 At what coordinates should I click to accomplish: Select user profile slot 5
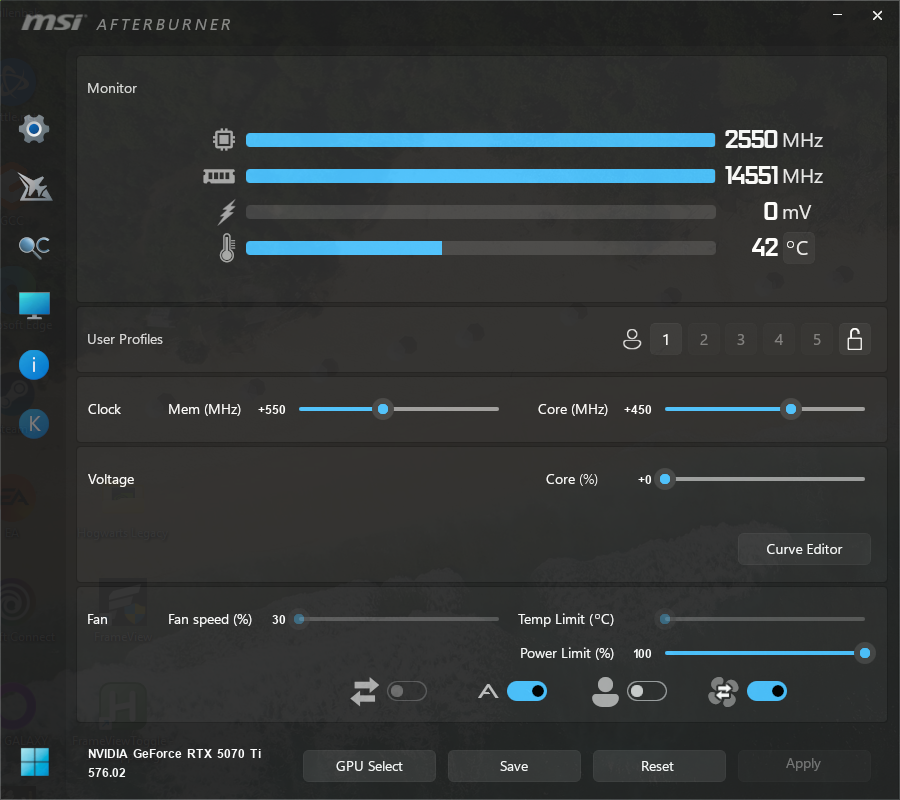(x=817, y=340)
